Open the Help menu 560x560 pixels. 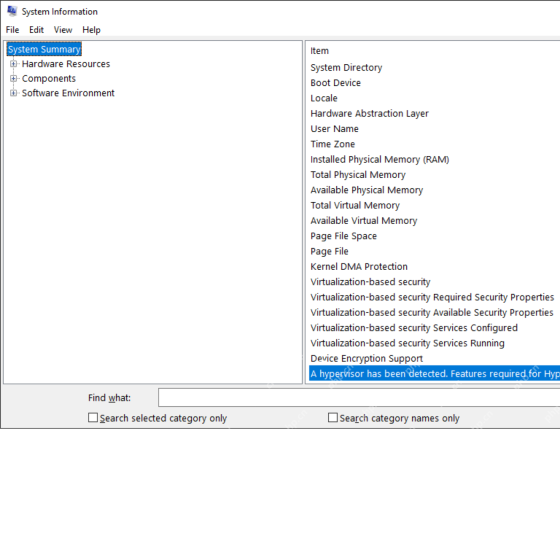(91, 30)
